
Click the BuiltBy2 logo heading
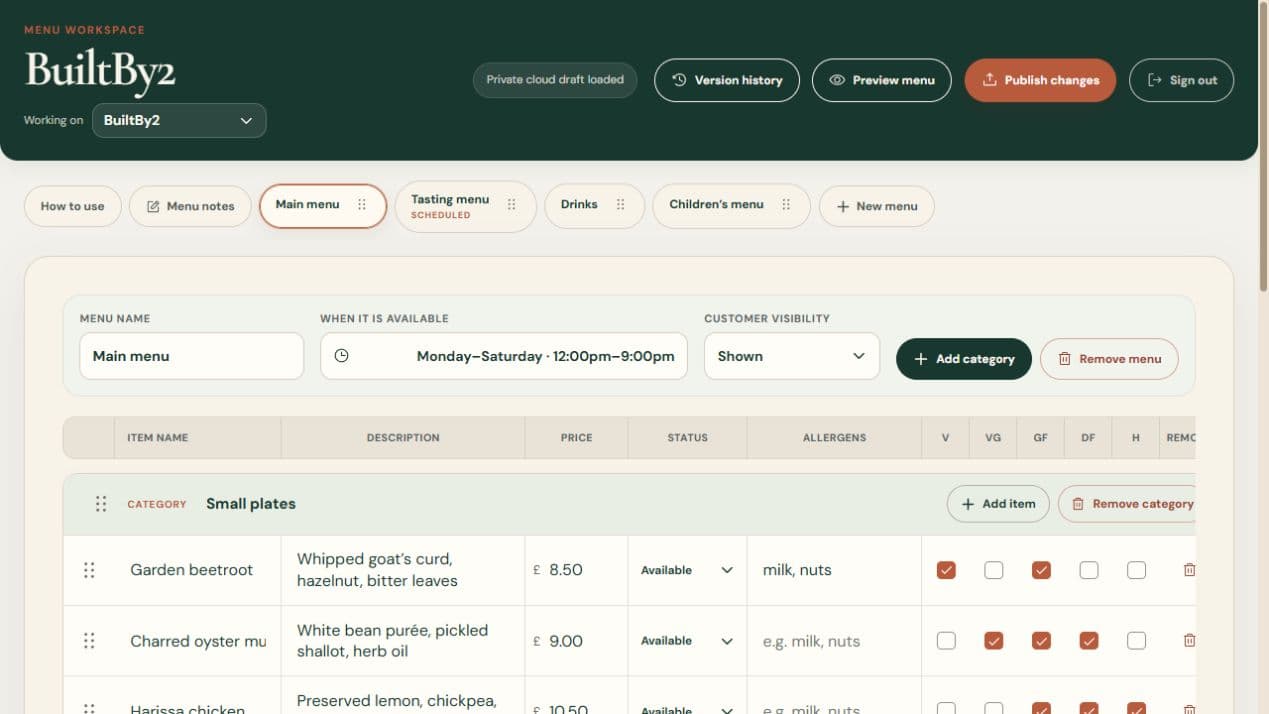[x=100, y=73]
